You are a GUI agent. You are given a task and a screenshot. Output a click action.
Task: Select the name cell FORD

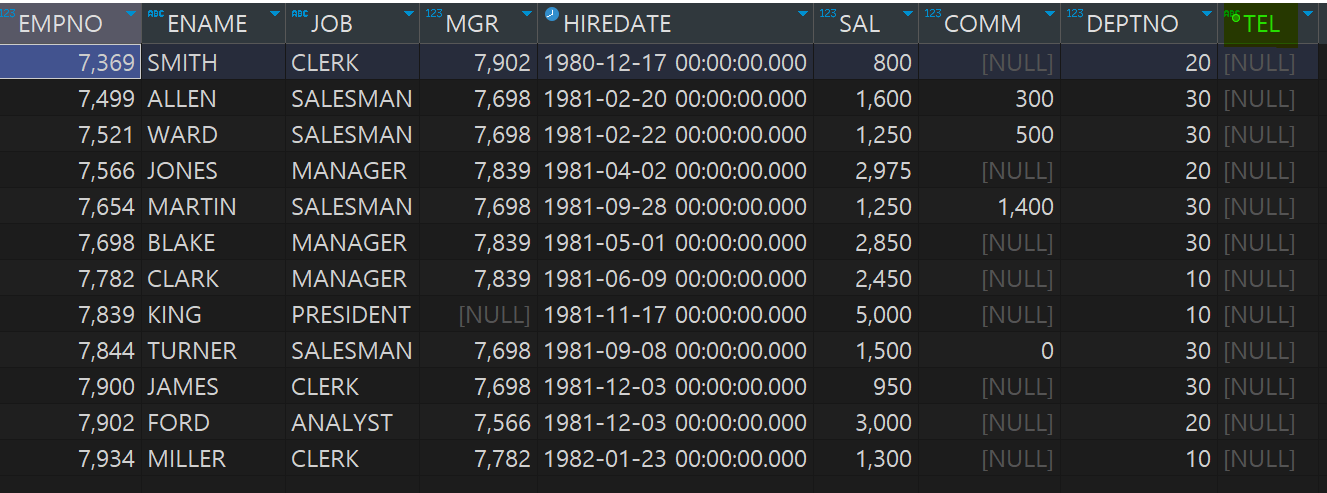(x=214, y=423)
